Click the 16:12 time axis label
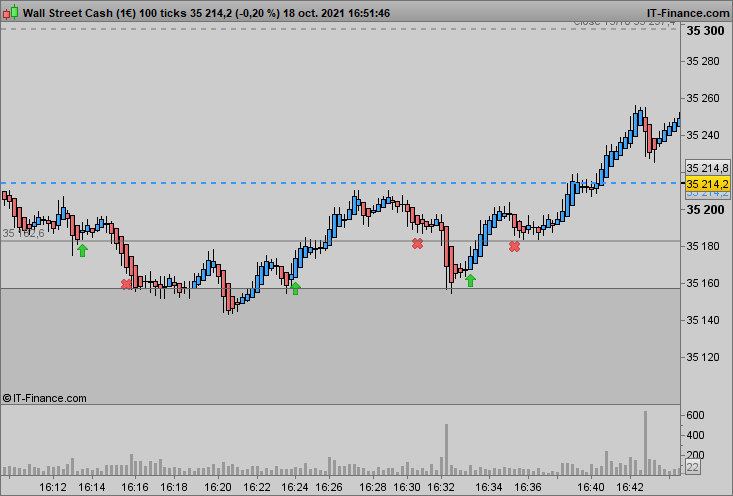 [x=52, y=487]
